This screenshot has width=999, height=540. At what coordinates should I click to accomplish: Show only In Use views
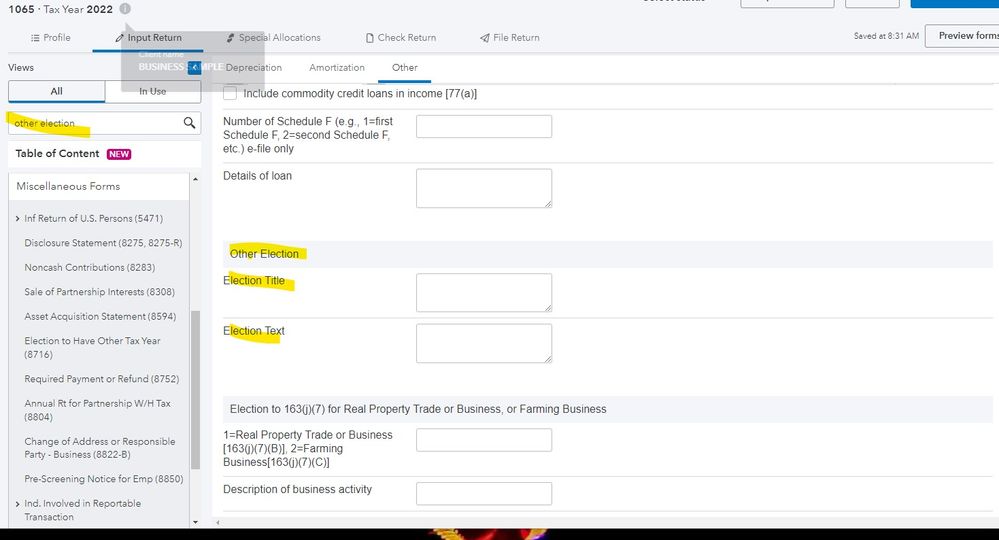pos(152,91)
